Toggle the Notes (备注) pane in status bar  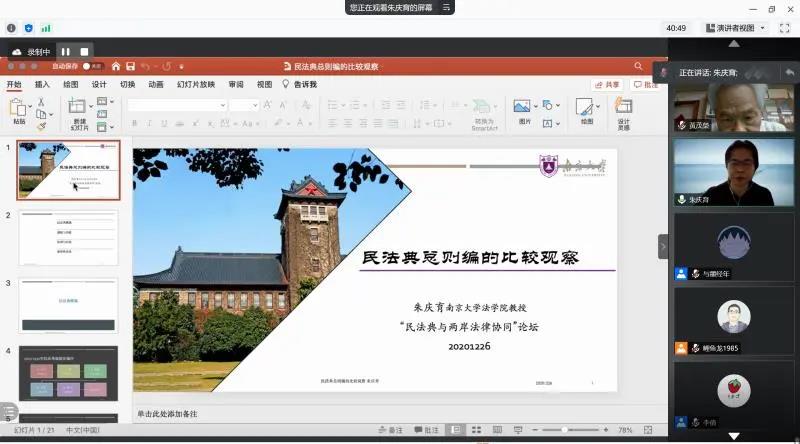[x=391, y=430]
